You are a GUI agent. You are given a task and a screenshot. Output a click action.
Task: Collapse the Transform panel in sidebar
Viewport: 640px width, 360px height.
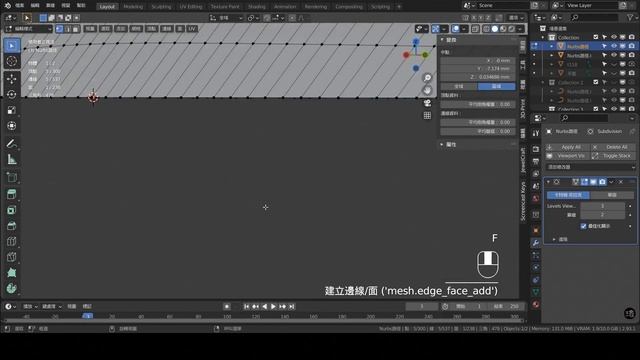[x=442, y=40]
